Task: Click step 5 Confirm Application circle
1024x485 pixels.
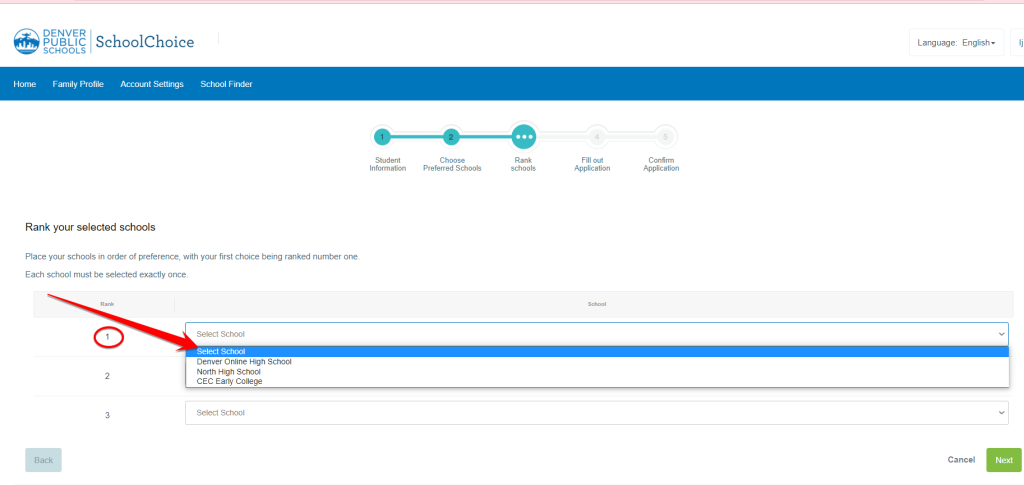Action: tap(665, 137)
